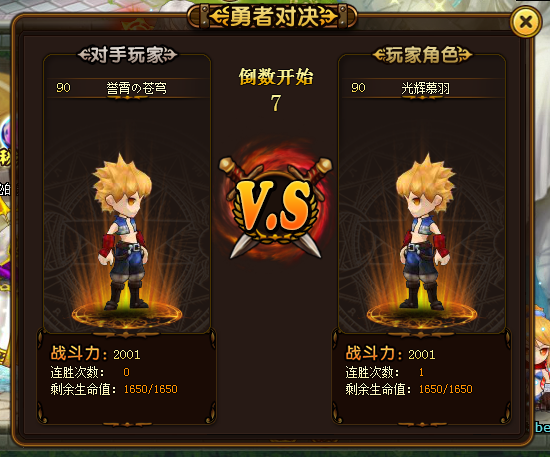Click opponent's 连胜次数 value 0
The image size is (550, 457).
click(127, 372)
